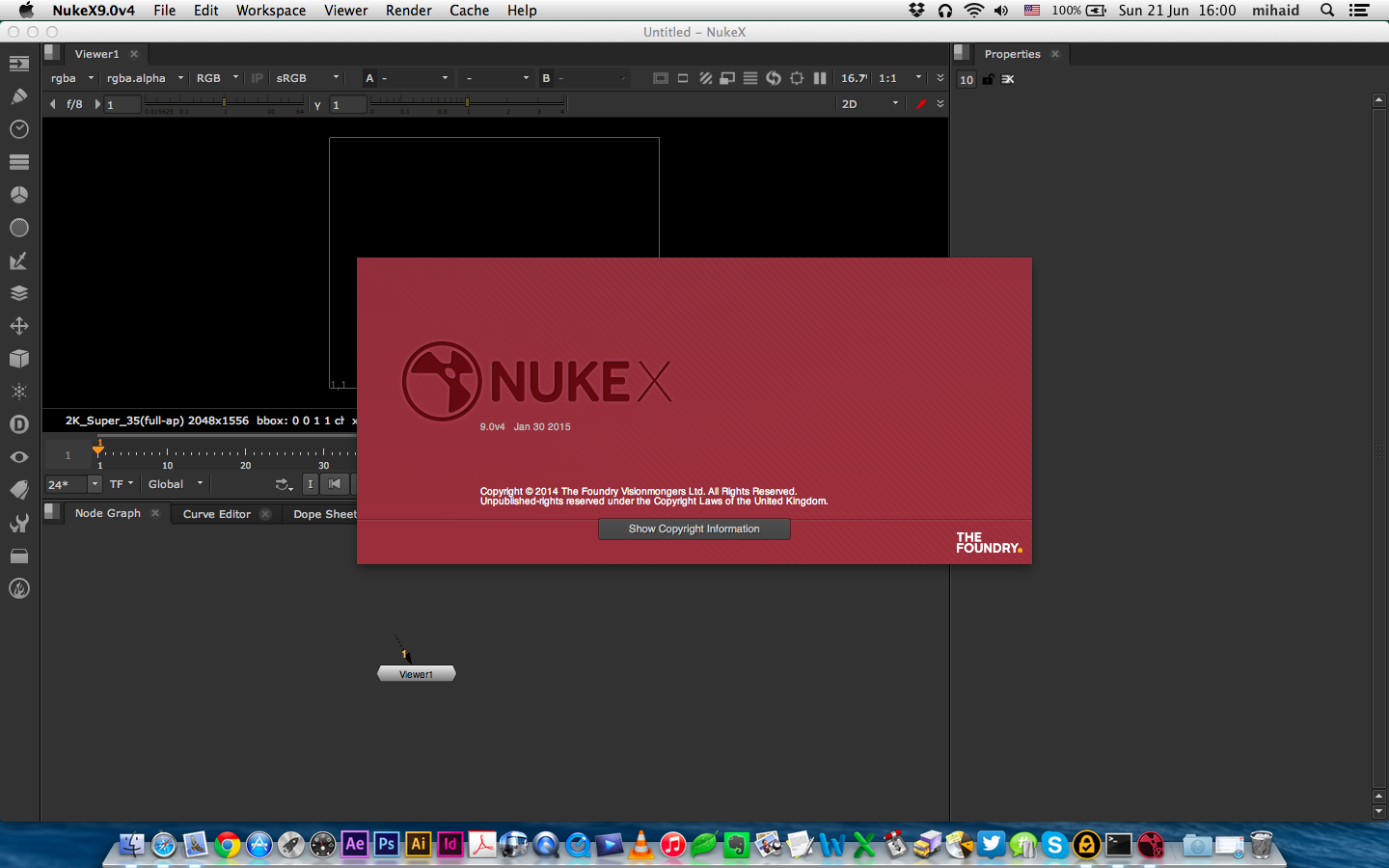Open the 1:1 downscale dropdown
This screenshot has width=1389, height=868.
(900, 78)
